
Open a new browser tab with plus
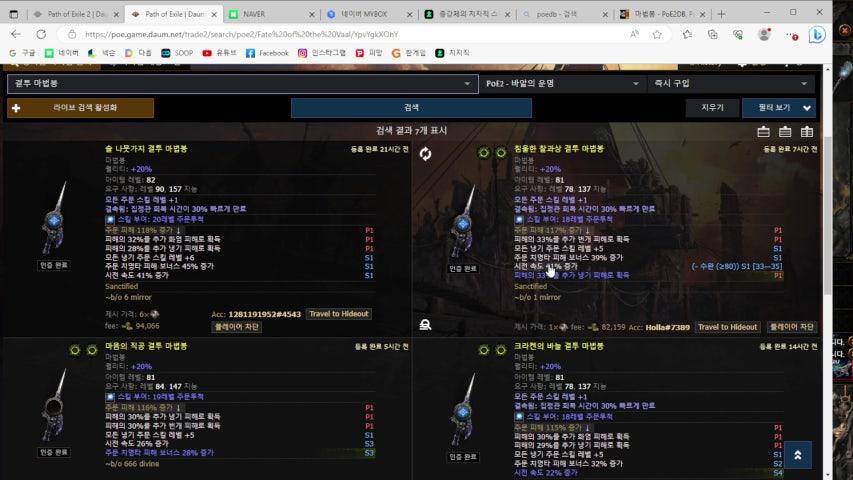point(721,14)
